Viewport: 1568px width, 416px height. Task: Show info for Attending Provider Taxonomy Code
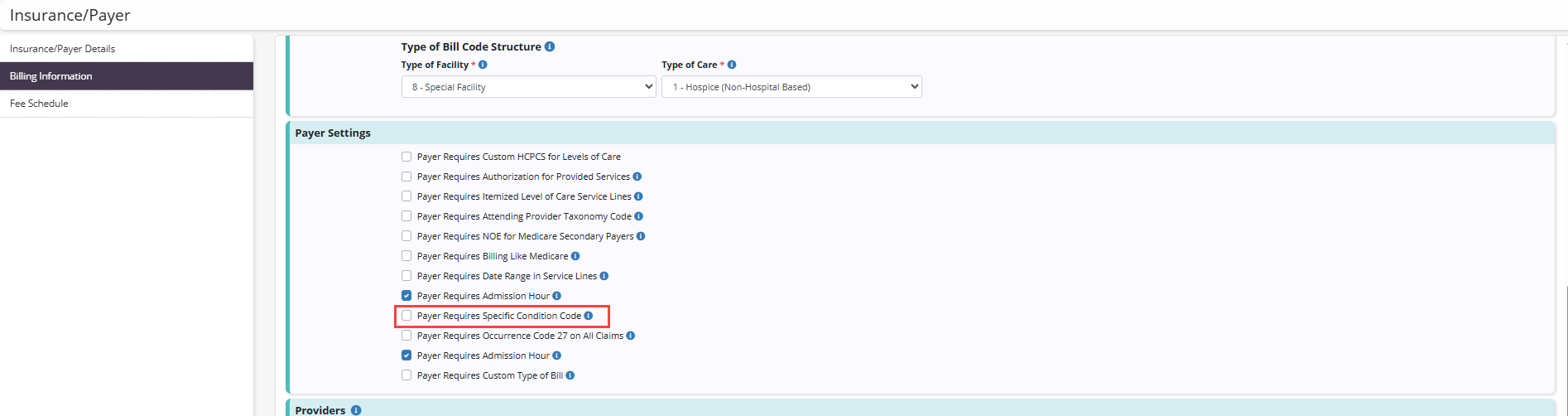[x=639, y=216]
